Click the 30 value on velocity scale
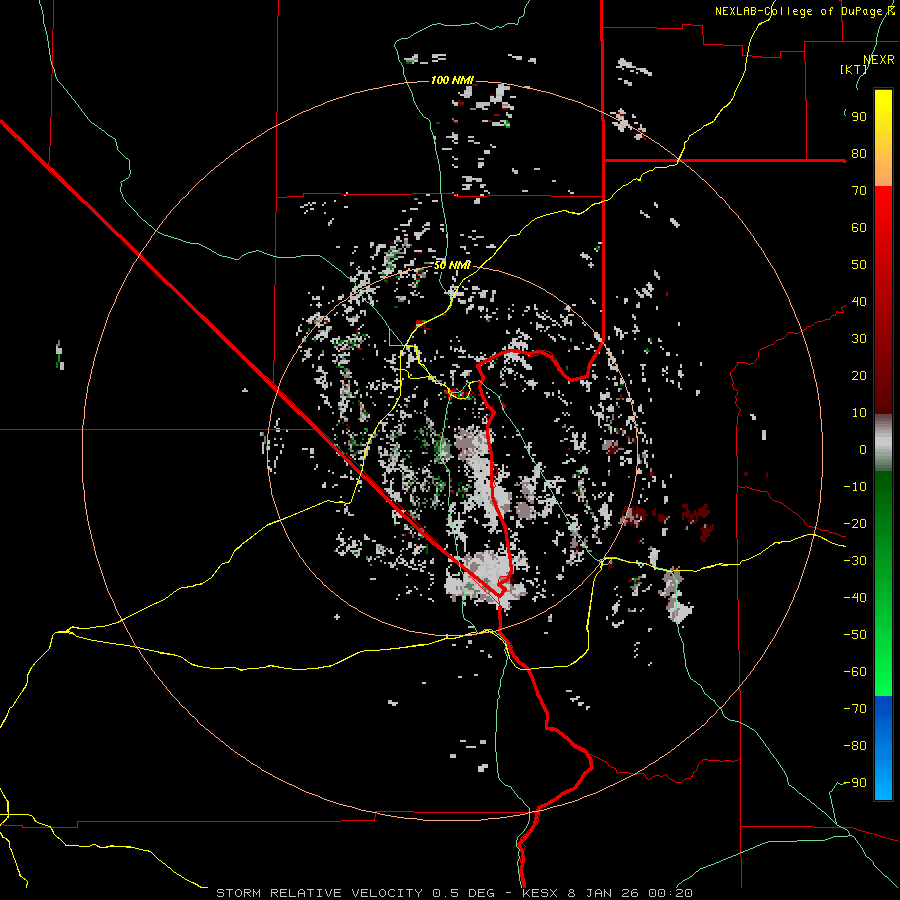This screenshot has width=900, height=900. pos(859,339)
